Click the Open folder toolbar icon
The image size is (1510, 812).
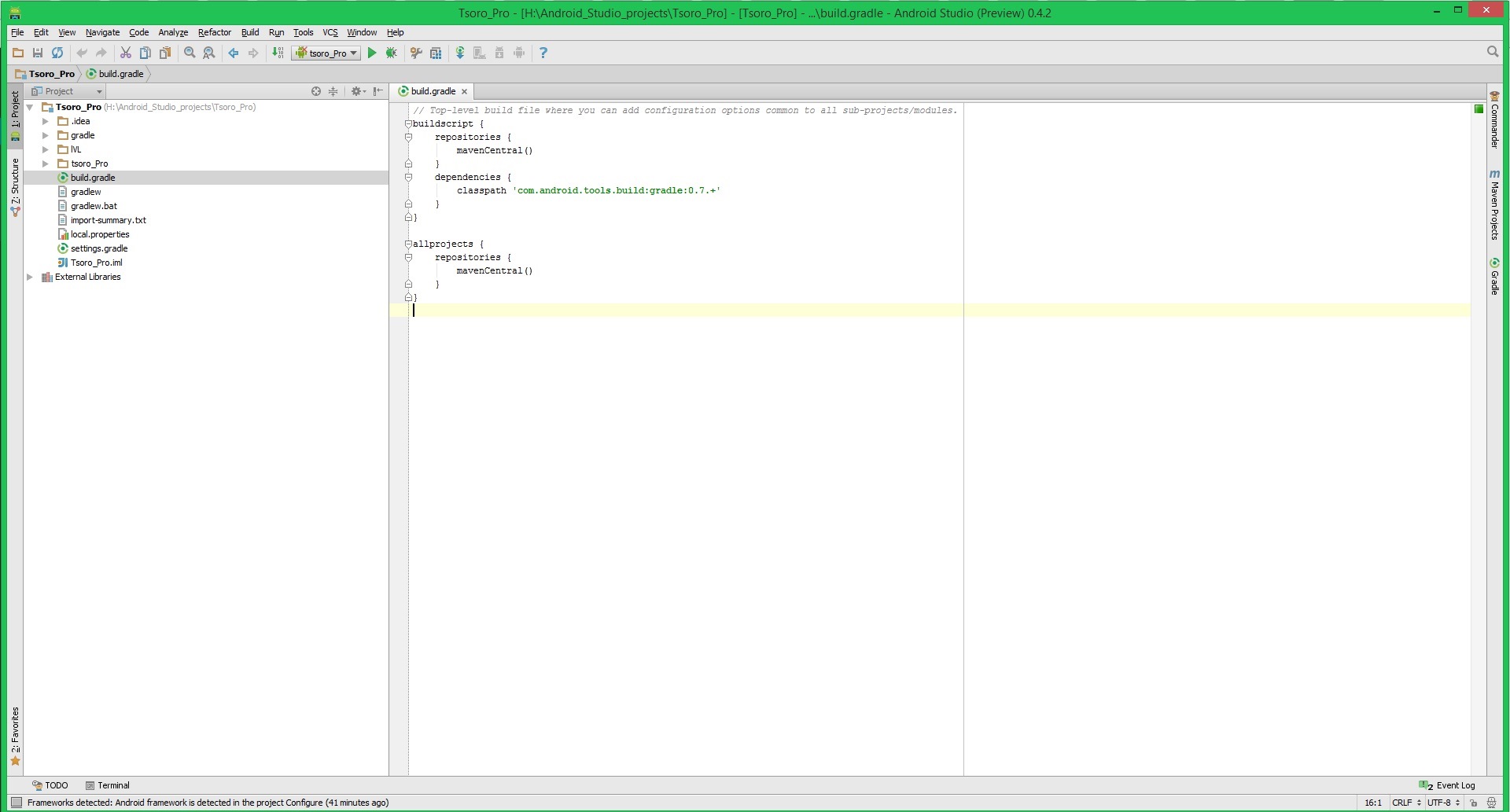[17, 53]
